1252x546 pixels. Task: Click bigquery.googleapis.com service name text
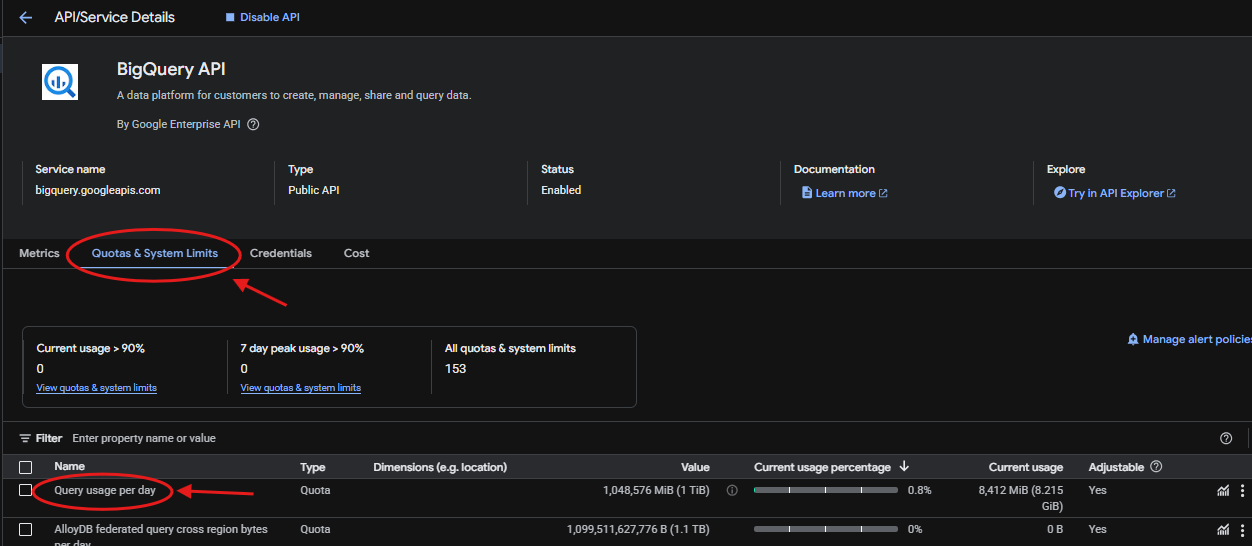tap(98, 189)
